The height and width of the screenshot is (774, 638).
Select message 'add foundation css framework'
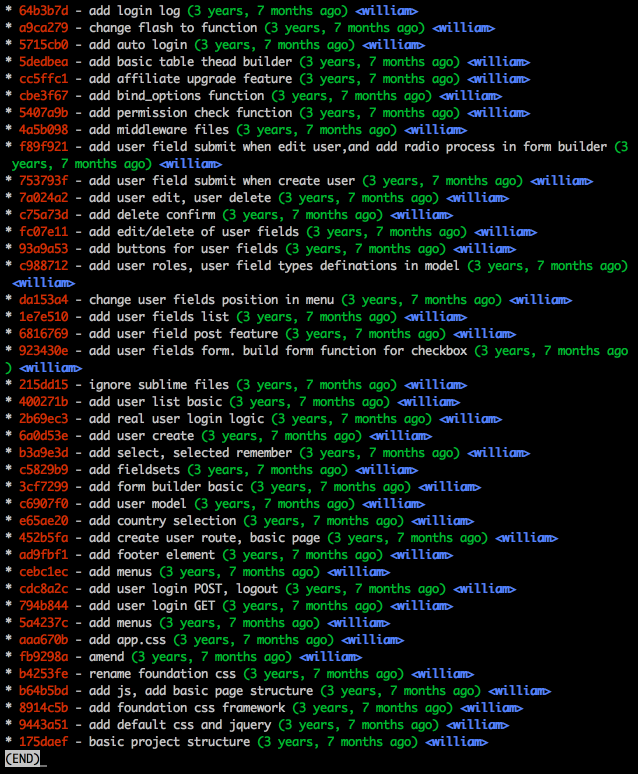tap(187, 707)
